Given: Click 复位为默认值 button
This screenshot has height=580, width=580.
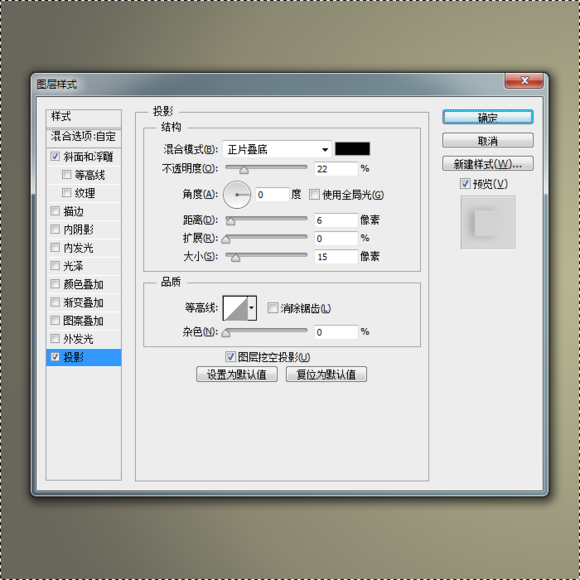Looking at the screenshot, I should tap(326, 374).
